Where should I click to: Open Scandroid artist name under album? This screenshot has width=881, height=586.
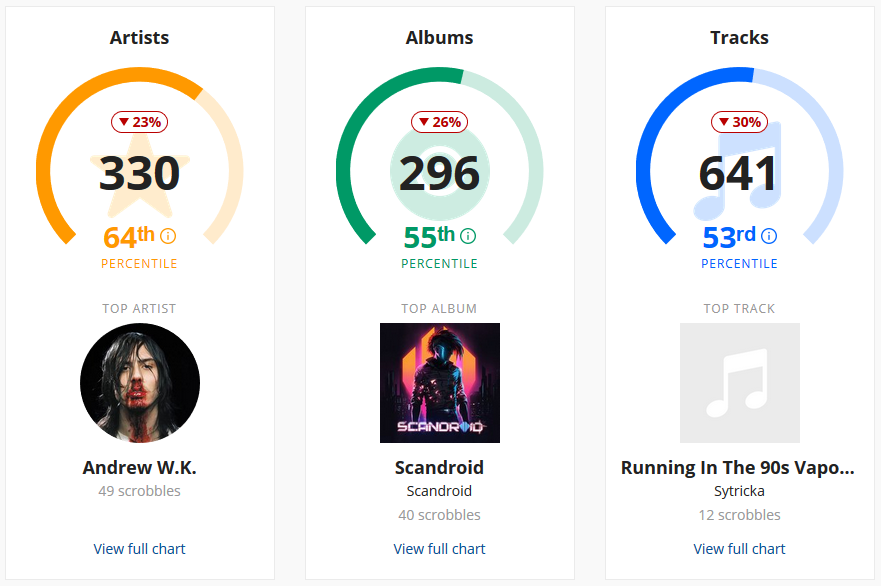(x=439, y=491)
